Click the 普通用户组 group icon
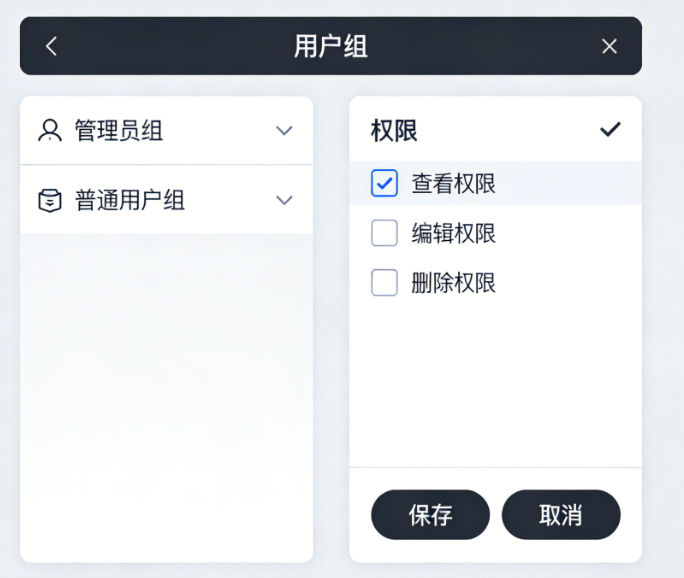The width and height of the screenshot is (684, 578). pyautogui.click(x=49, y=200)
